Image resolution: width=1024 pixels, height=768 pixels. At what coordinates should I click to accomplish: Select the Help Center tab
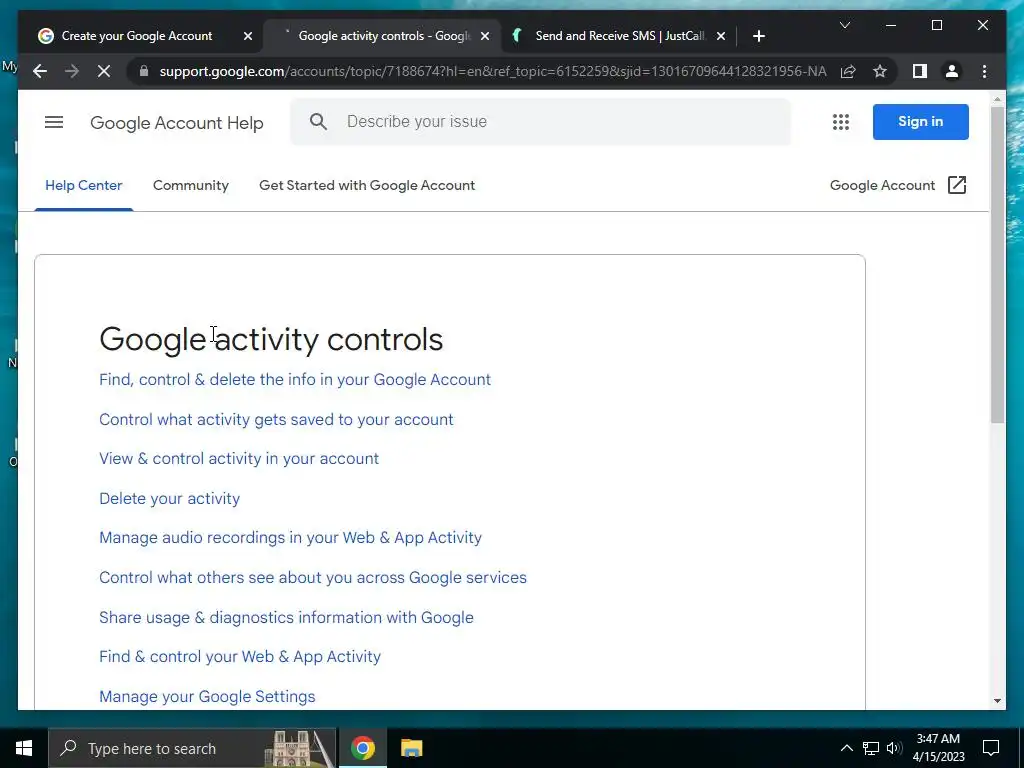click(x=84, y=185)
